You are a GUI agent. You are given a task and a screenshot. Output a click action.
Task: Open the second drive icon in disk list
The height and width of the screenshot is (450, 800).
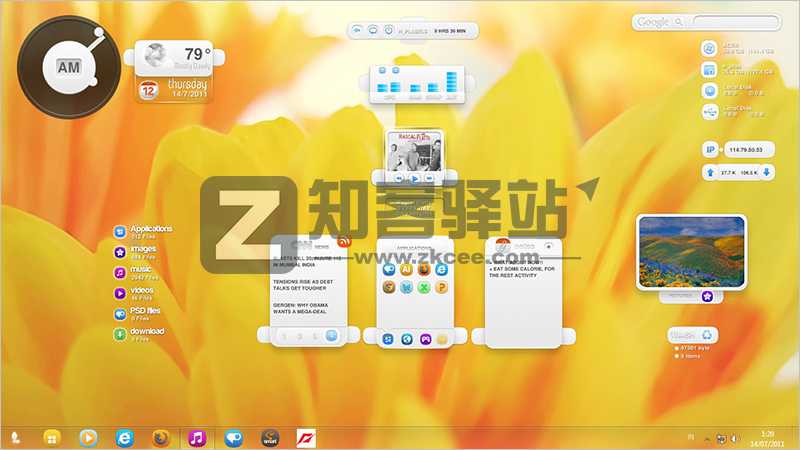[x=709, y=70]
